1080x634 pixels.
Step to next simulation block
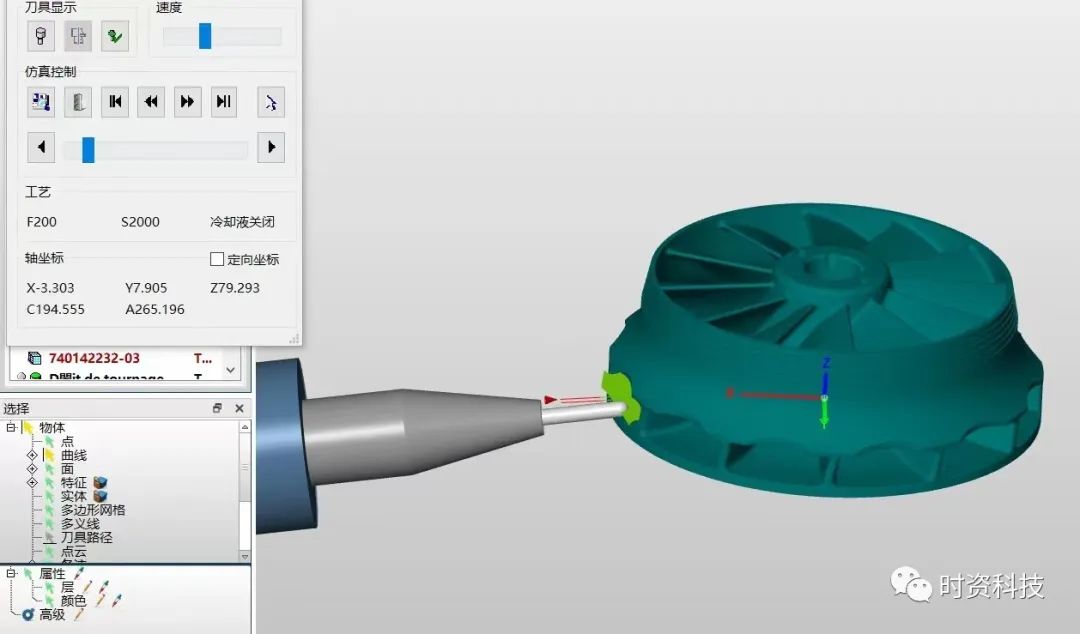[x=224, y=102]
